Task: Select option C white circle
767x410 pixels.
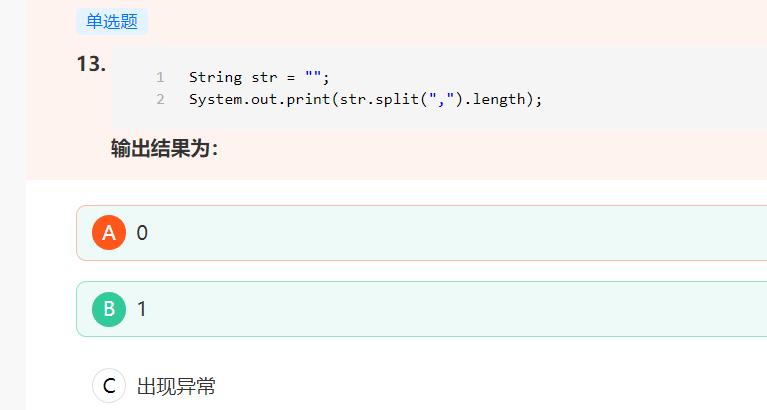Action: (x=109, y=386)
